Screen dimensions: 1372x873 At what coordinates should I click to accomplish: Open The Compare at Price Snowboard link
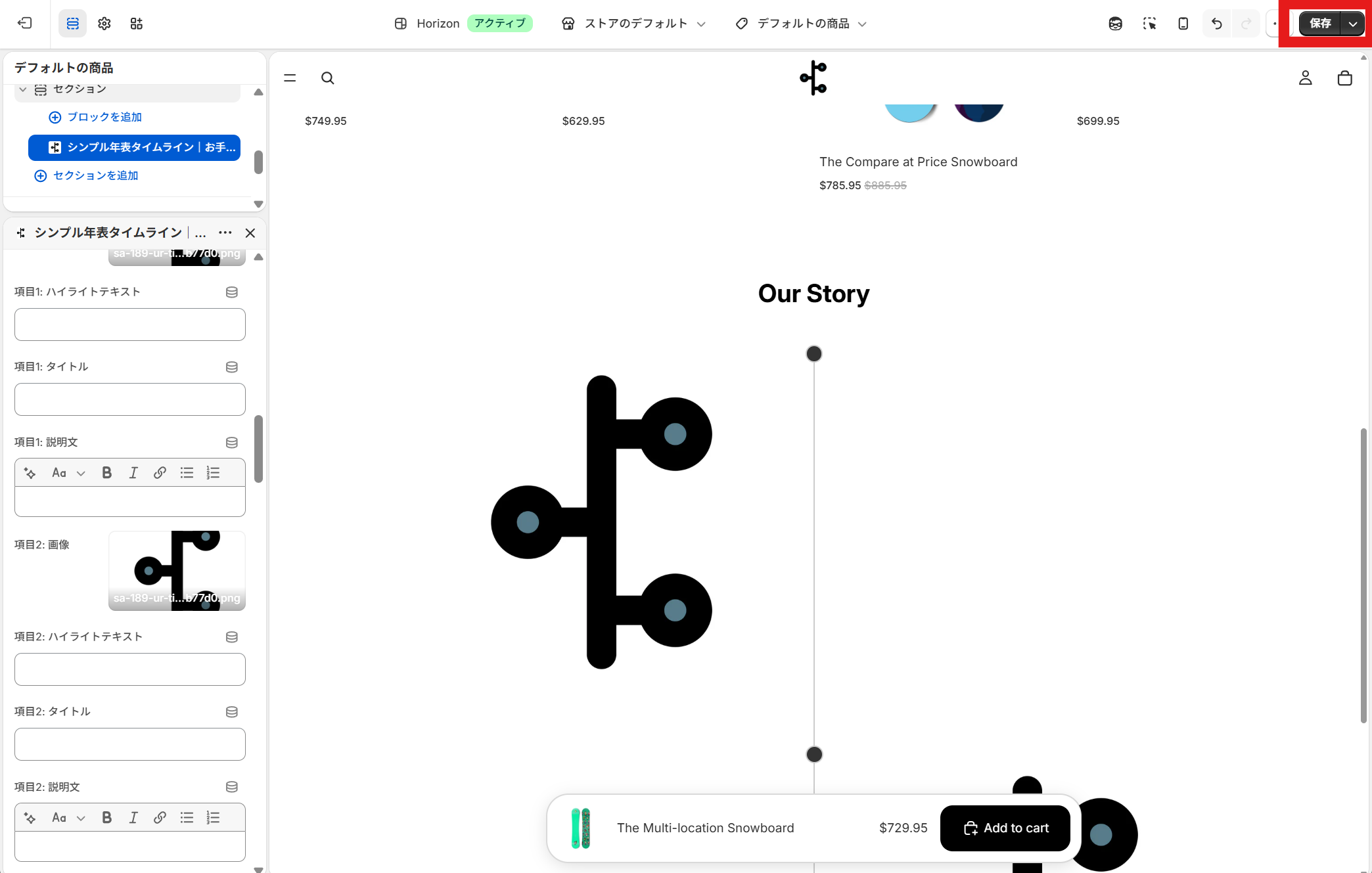point(918,162)
